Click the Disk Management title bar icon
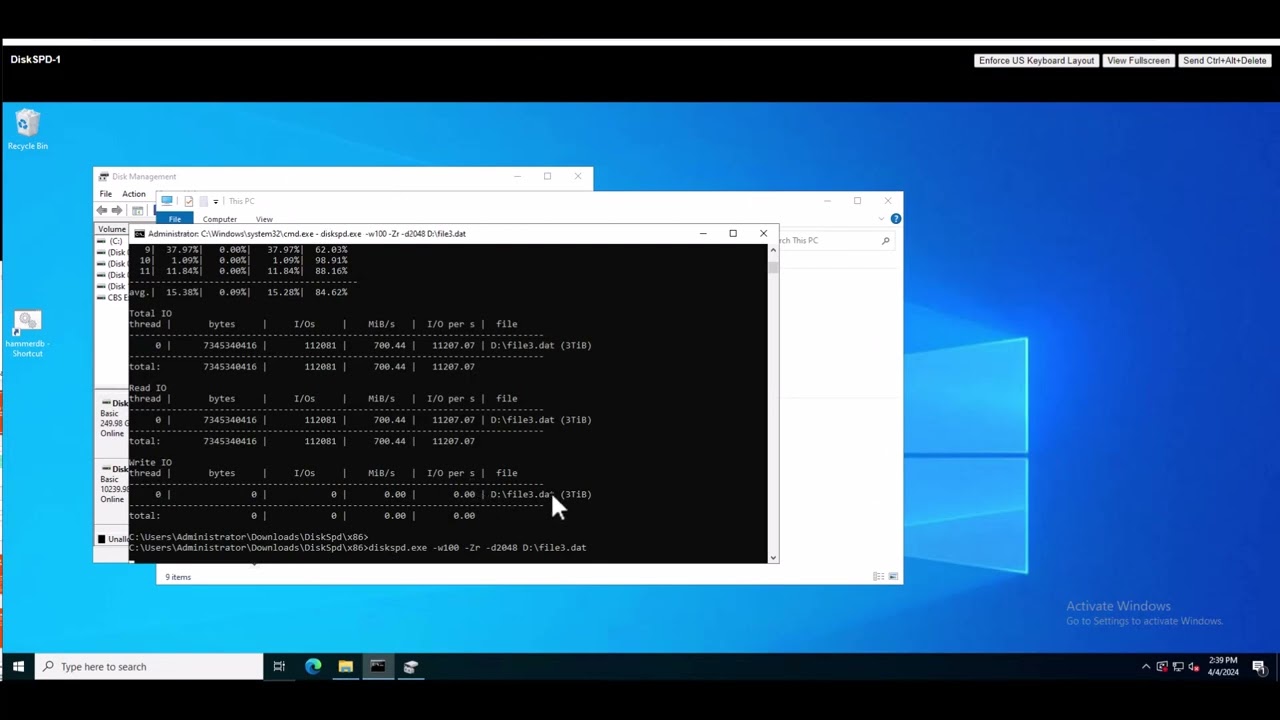The width and height of the screenshot is (1280, 720). pos(104,177)
